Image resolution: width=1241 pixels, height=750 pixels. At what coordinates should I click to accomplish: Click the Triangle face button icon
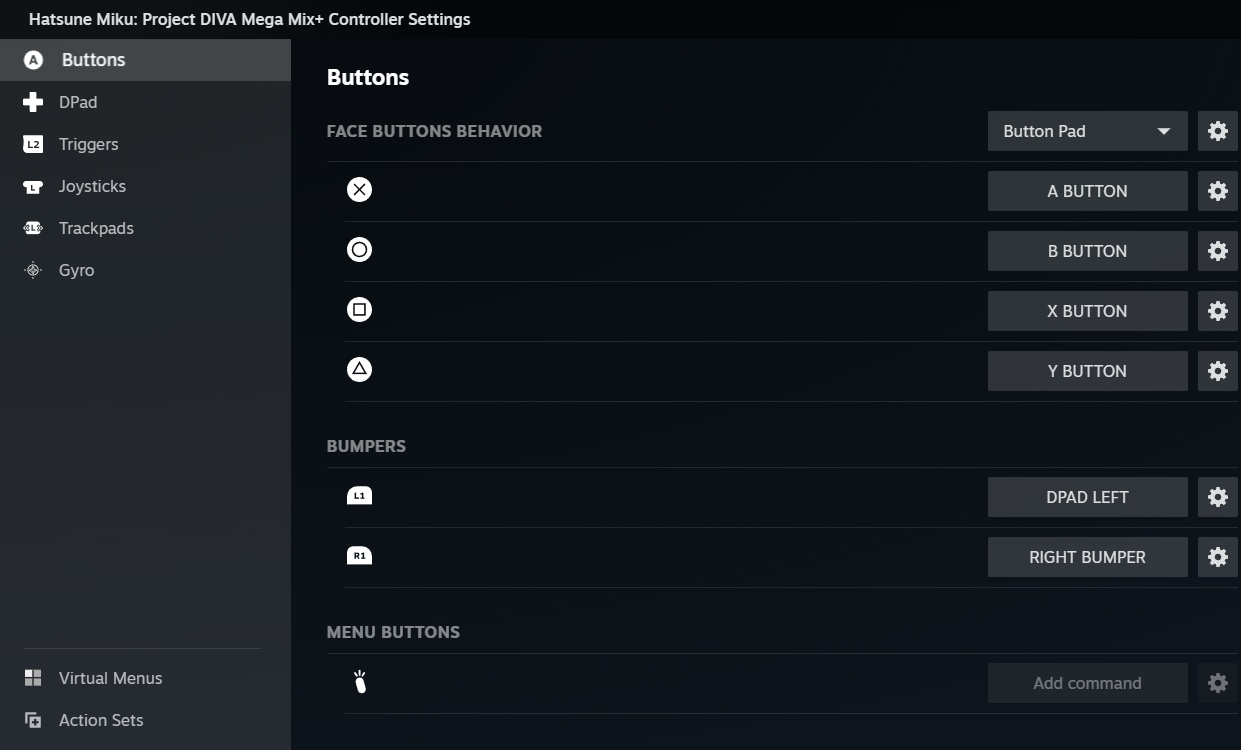[x=359, y=370]
